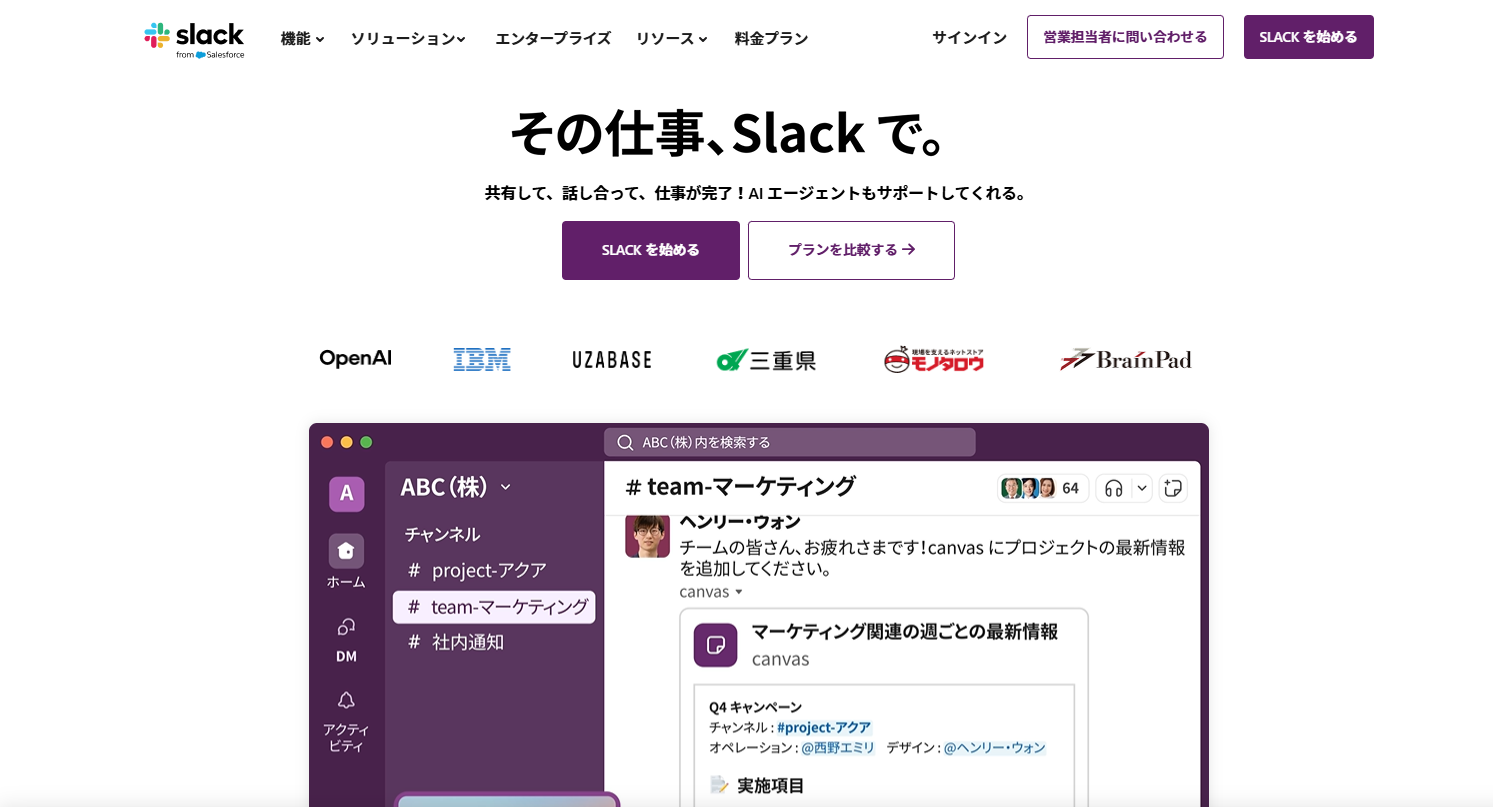The image size is (1493, 807).
Task: Open the new canvas icon in channel header
Action: 1173,488
